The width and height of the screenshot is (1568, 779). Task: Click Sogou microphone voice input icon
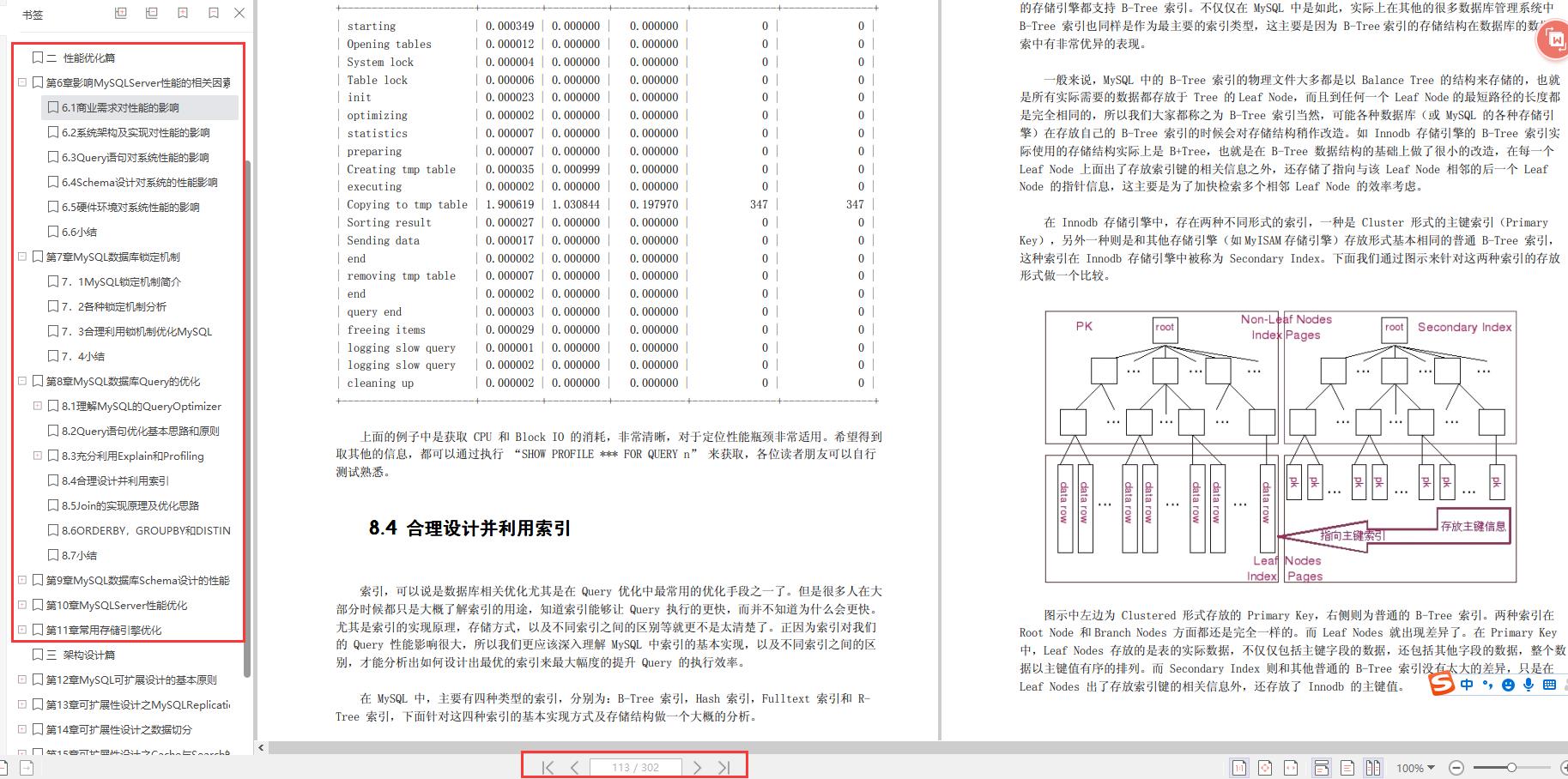1529,685
